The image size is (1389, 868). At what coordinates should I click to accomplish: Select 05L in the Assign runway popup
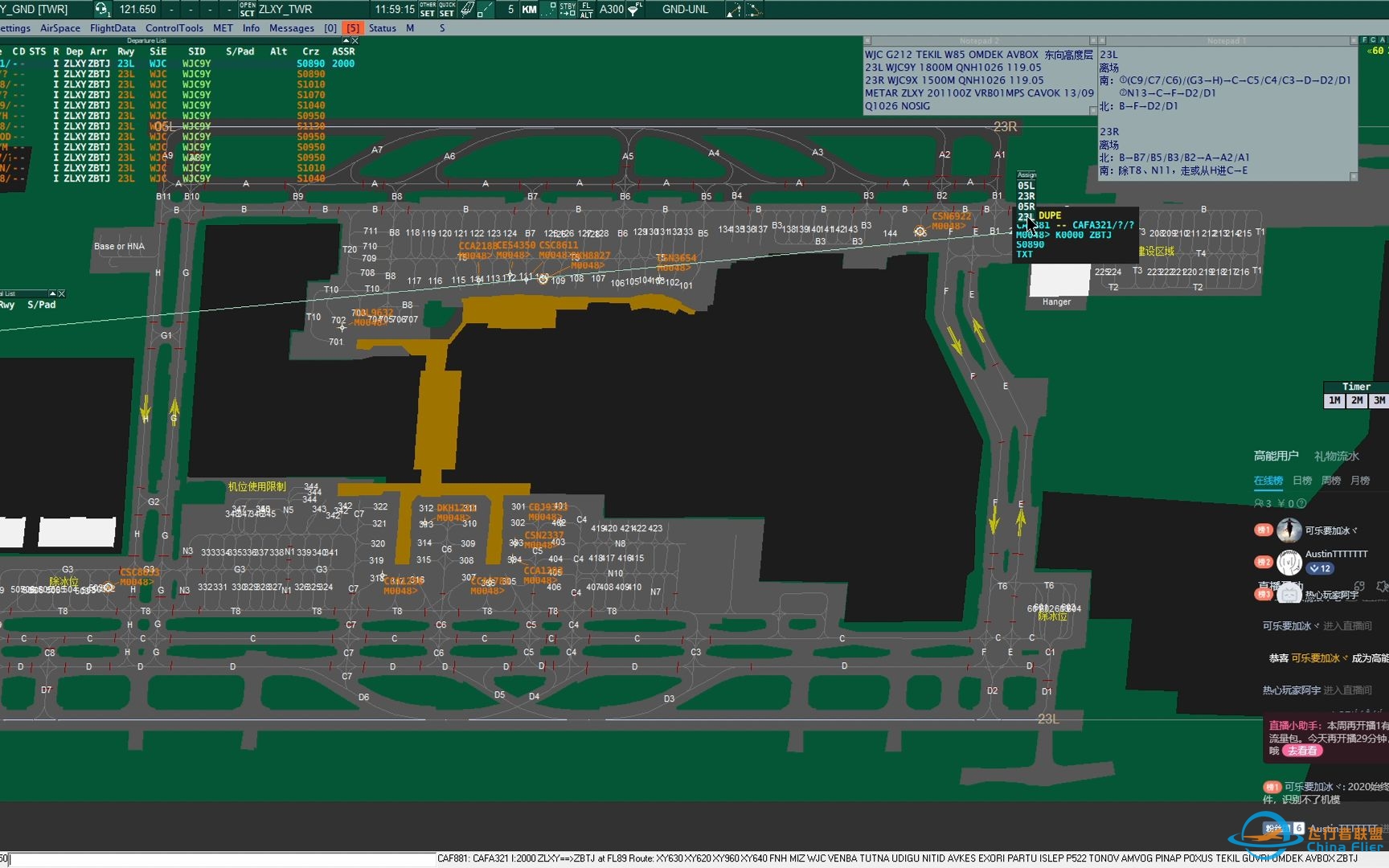[1026, 186]
